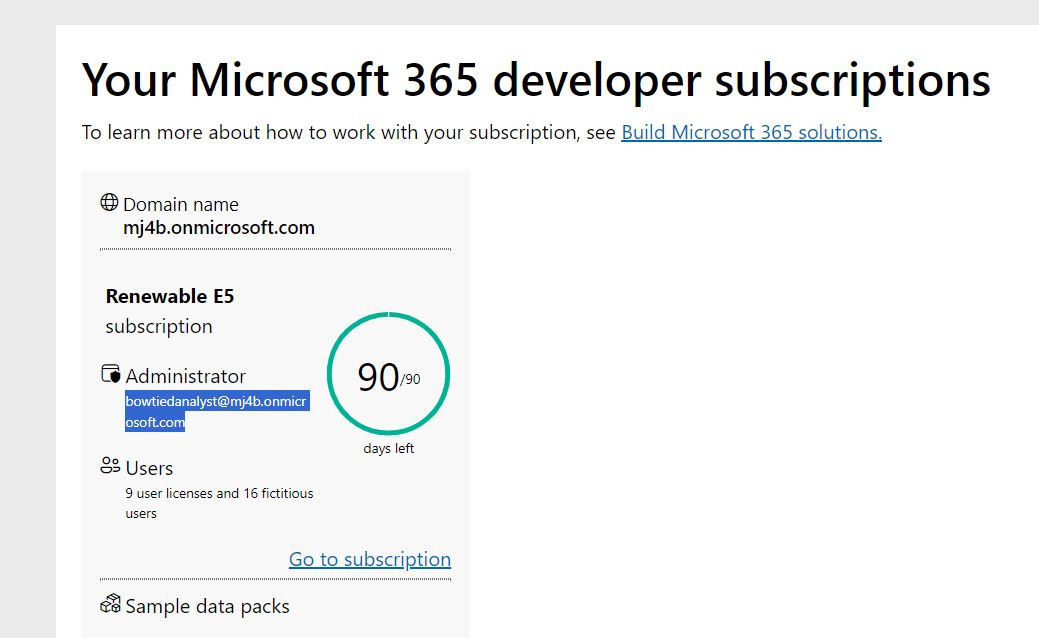Click the 90 days left progress ring

tap(388, 374)
